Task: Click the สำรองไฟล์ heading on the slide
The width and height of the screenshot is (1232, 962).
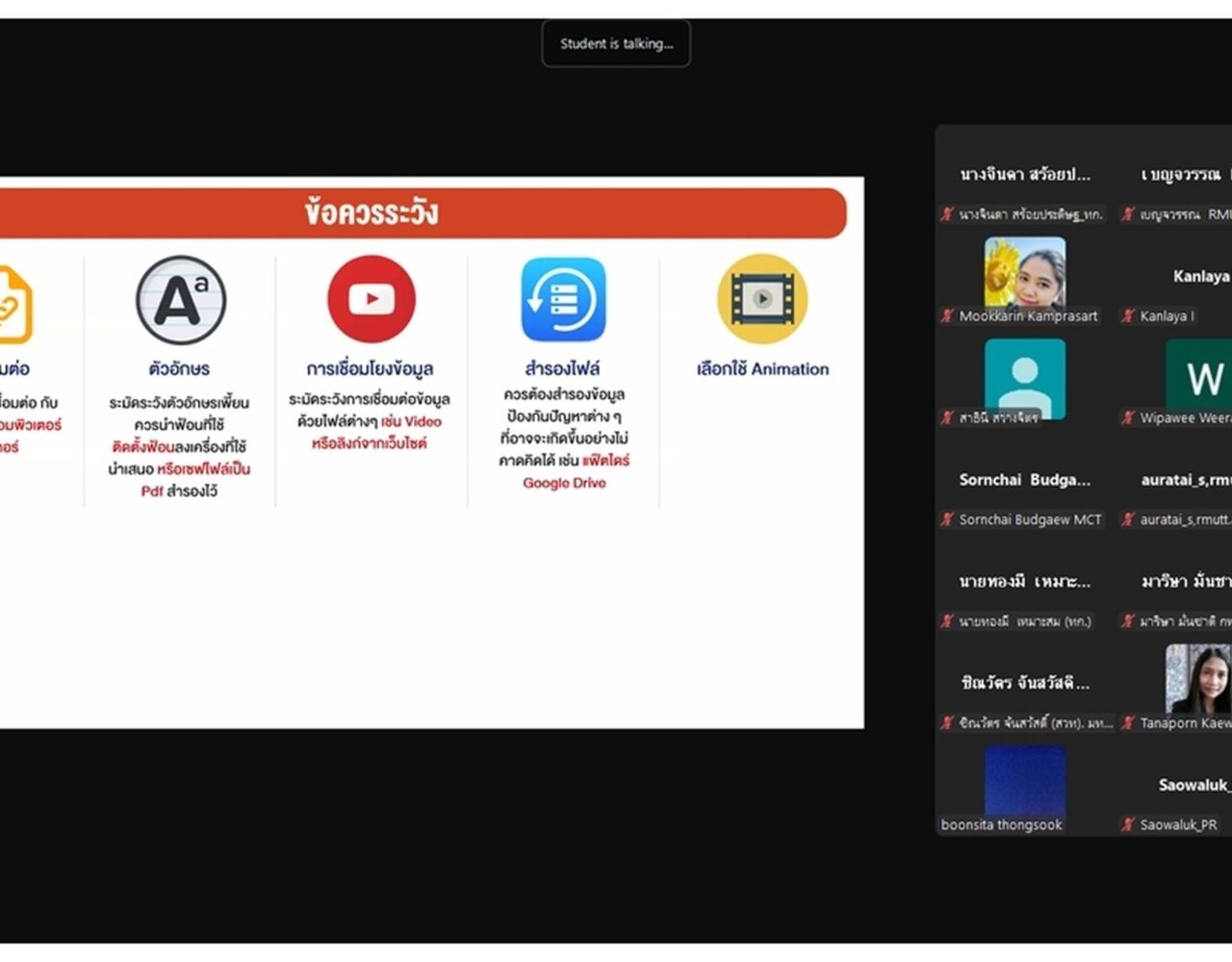Action: tap(563, 369)
